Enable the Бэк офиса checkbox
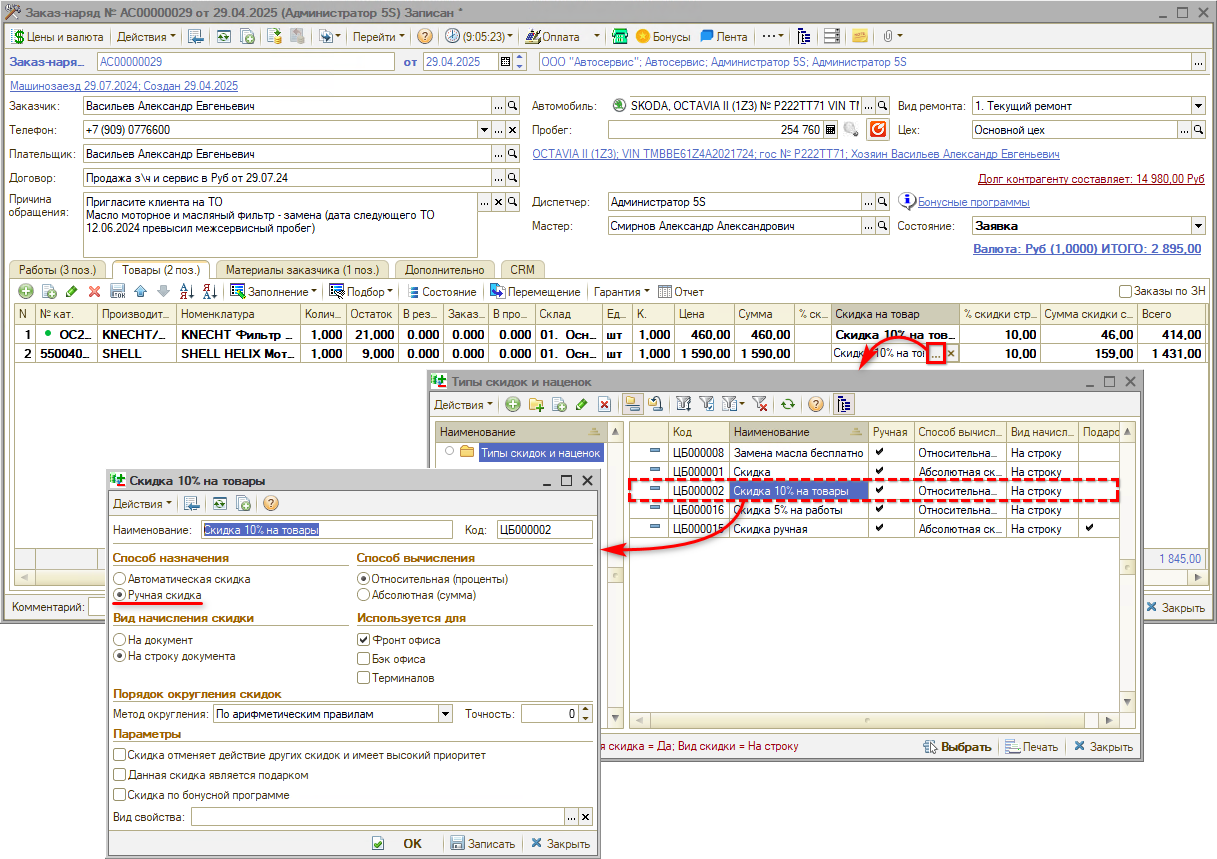Screen dimensions: 1217x859 pyautogui.click(x=364, y=659)
